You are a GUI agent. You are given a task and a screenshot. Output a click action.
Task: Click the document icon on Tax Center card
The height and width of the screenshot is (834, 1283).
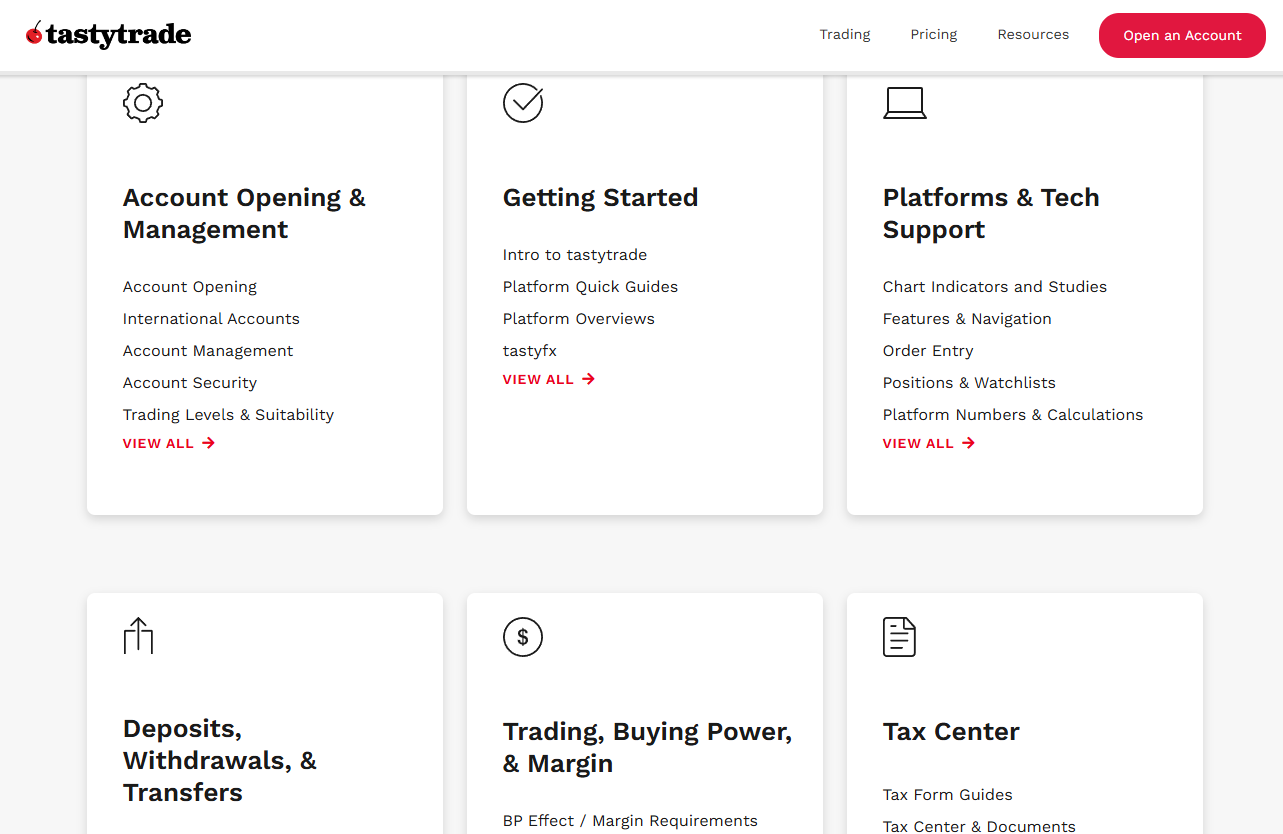(x=900, y=637)
